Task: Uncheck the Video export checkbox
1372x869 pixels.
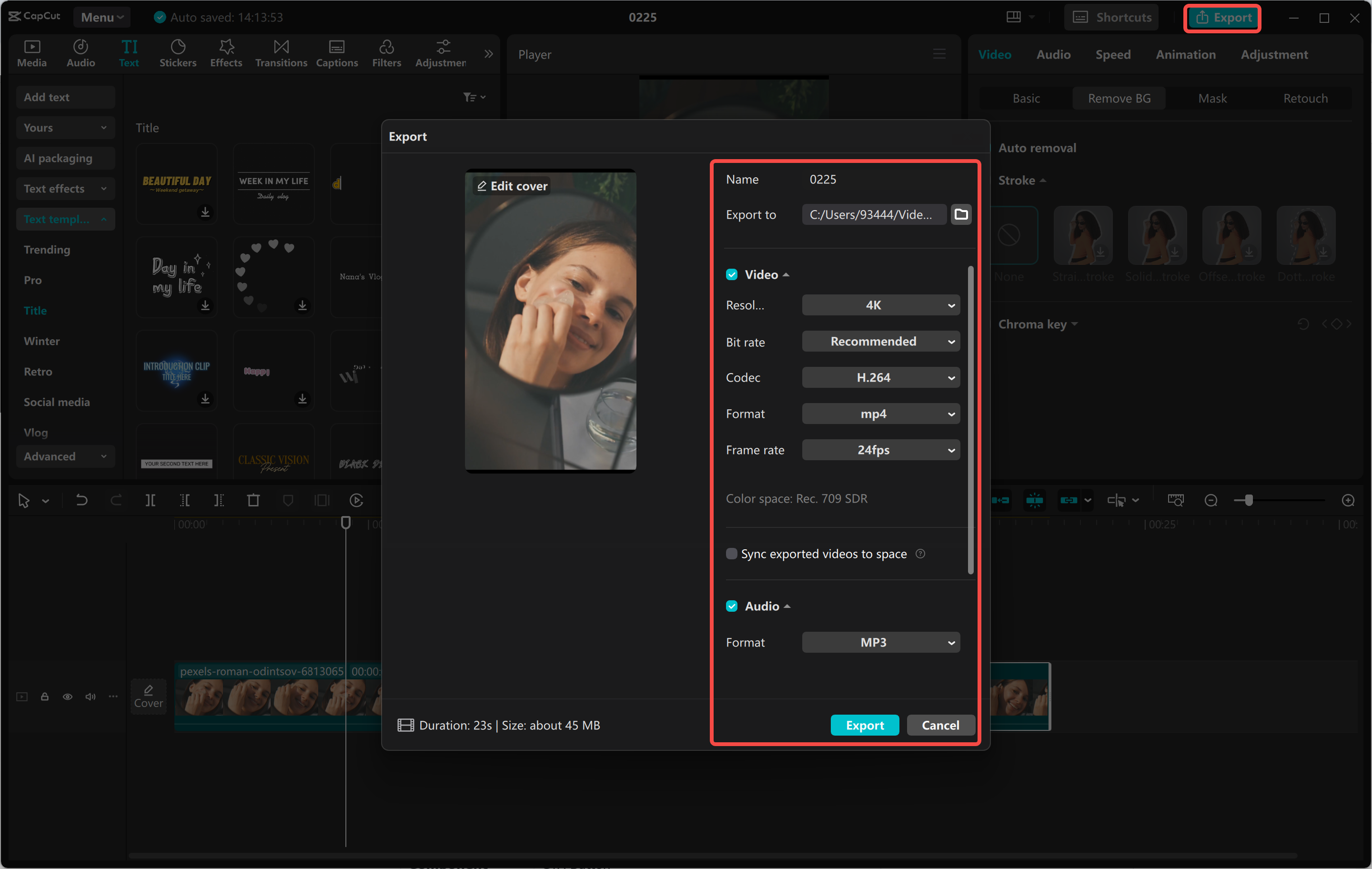Action: 732,274
